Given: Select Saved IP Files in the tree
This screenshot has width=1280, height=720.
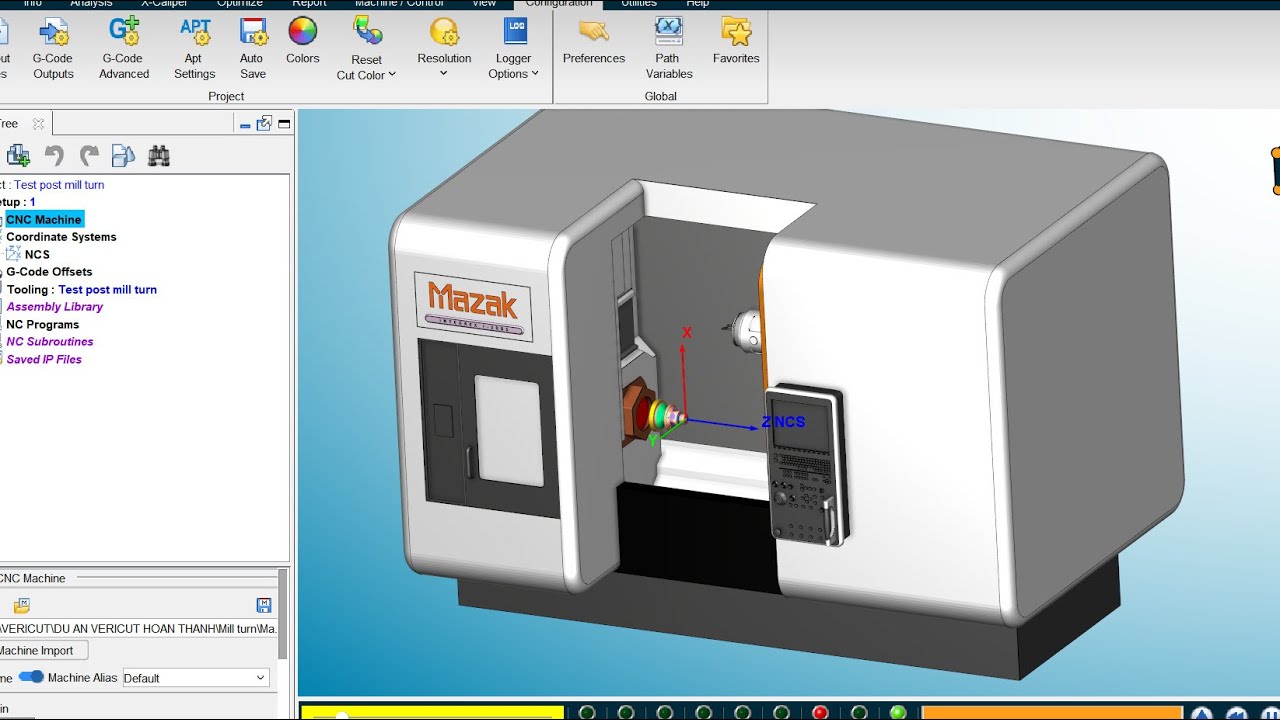Looking at the screenshot, I should [x=44, y=359].
